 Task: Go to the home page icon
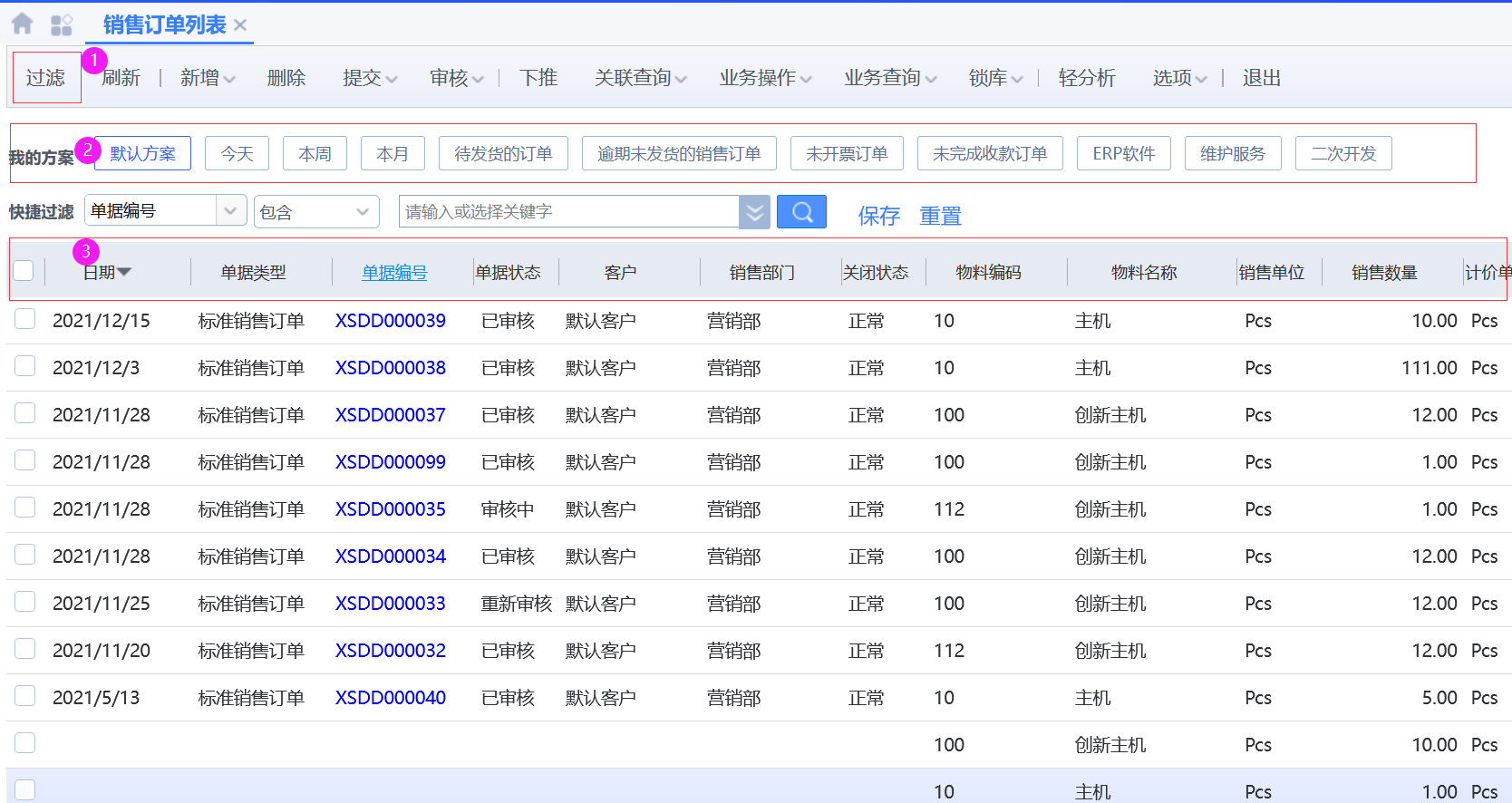(22, 24)
